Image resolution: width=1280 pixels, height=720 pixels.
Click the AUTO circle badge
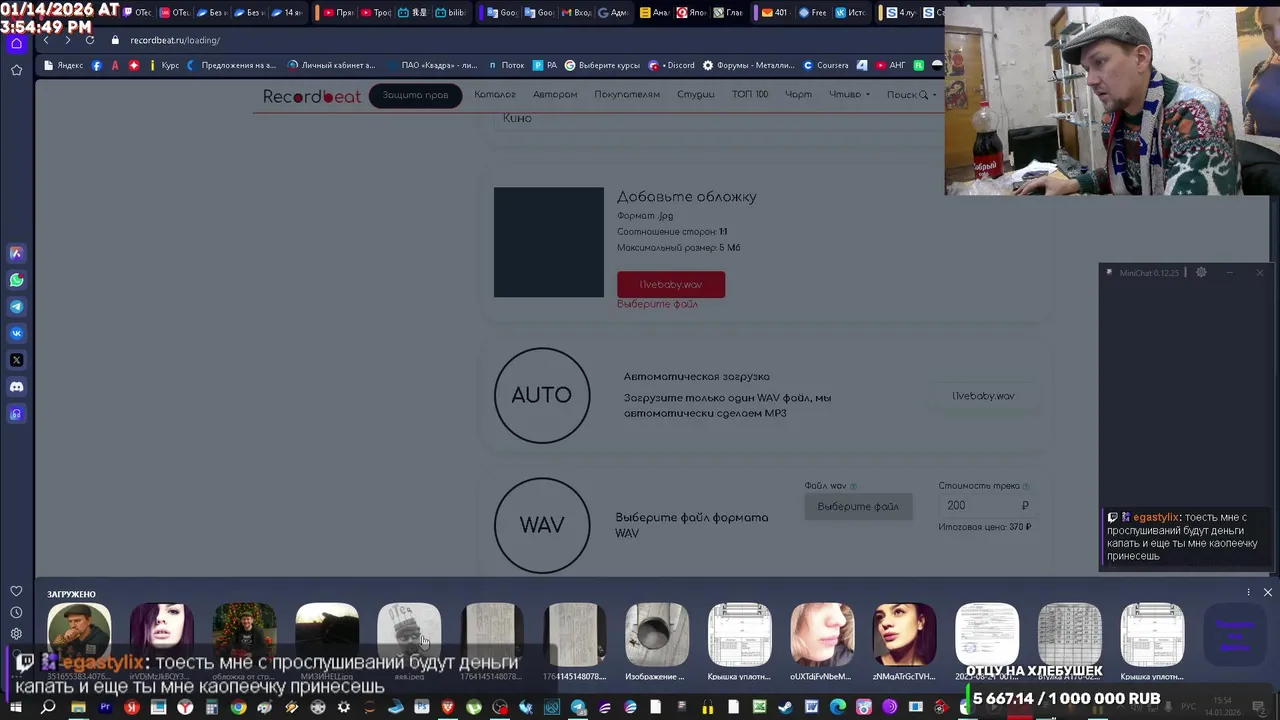click(541, 395)
